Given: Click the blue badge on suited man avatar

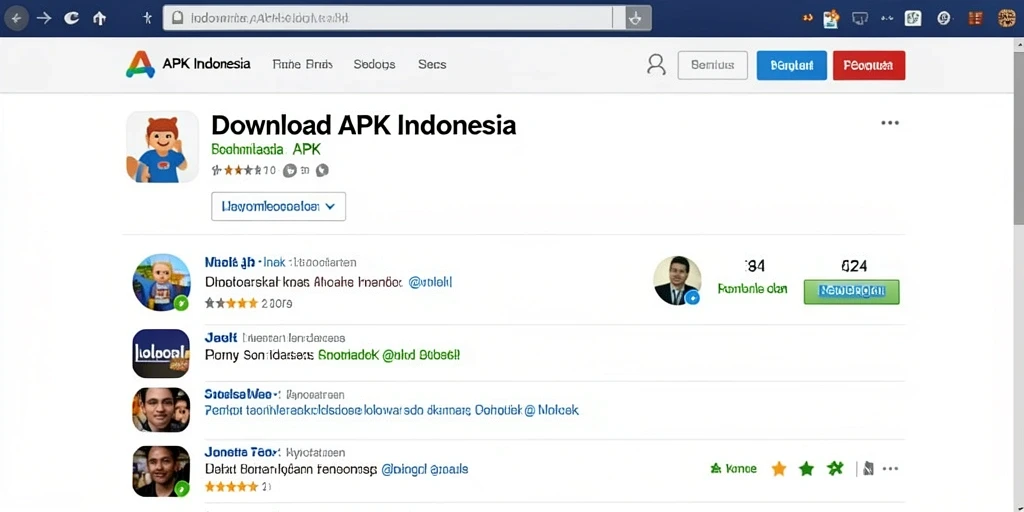Looking at the screenshot, I should tap(692, 298).
